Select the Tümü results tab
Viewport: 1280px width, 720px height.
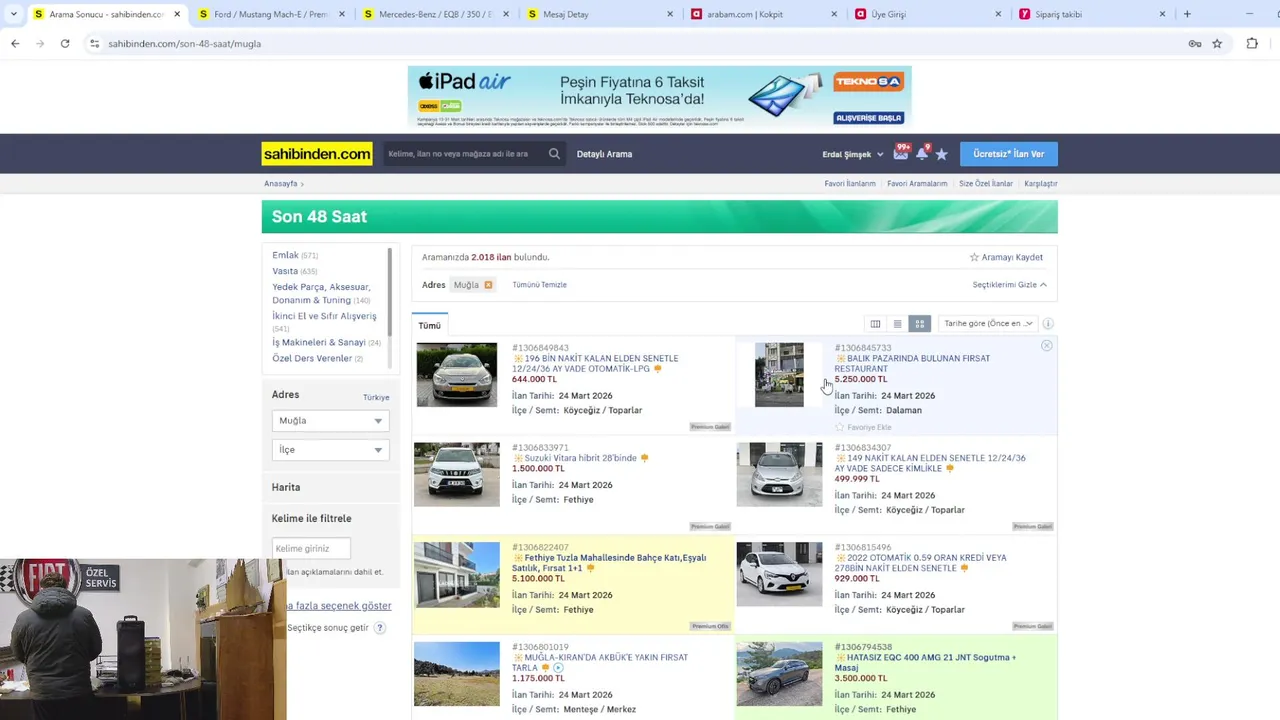click(430, 325)
